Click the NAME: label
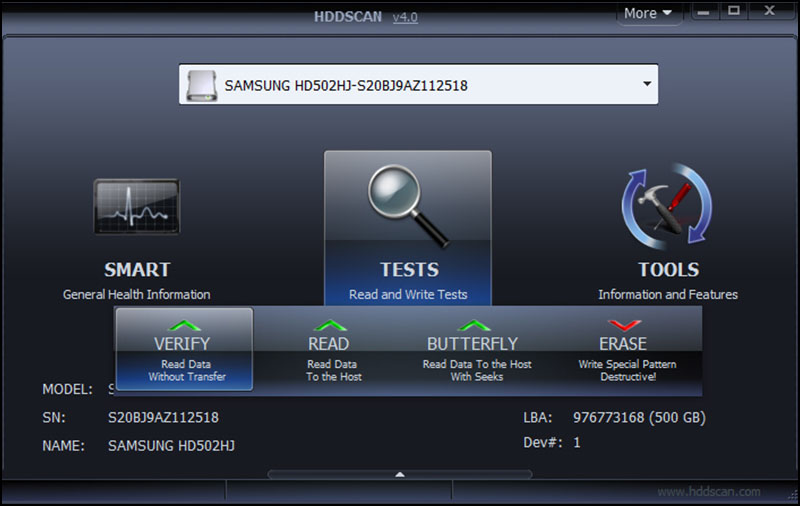800x506 pixels. click(x=63, y=446)
